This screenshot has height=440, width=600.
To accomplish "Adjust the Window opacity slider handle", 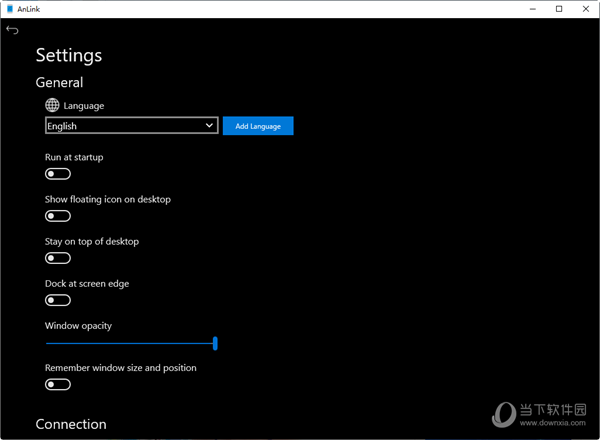I will click(x=215, y=343).
